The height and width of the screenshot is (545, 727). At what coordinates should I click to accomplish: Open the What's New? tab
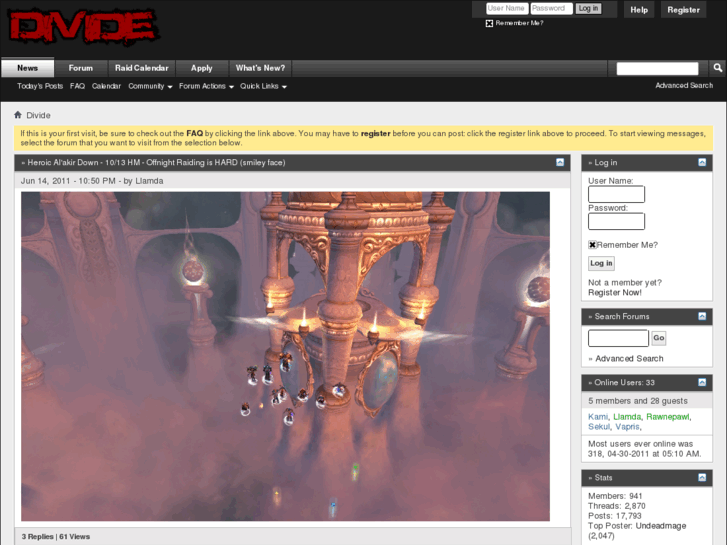tap(260, 68)
